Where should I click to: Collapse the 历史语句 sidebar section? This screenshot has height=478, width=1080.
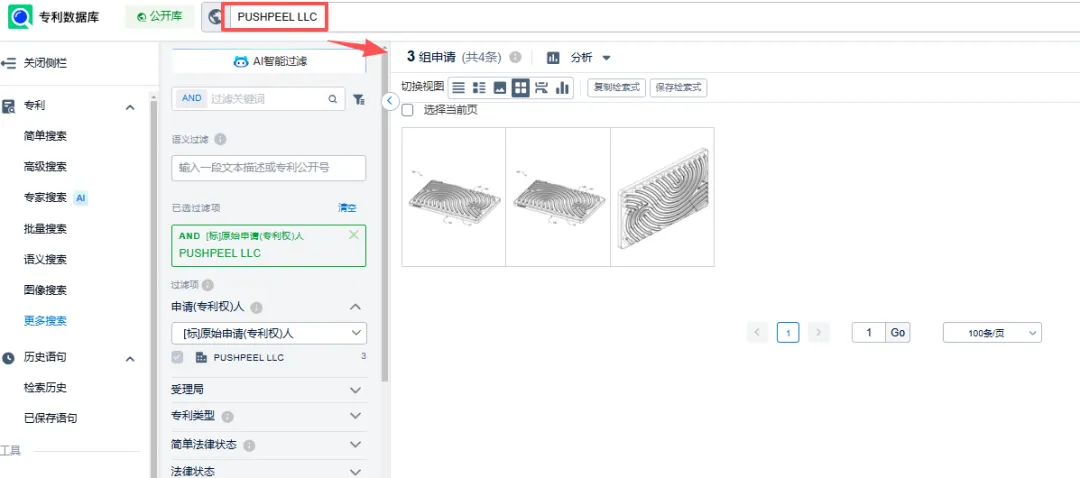click(129, 359)
